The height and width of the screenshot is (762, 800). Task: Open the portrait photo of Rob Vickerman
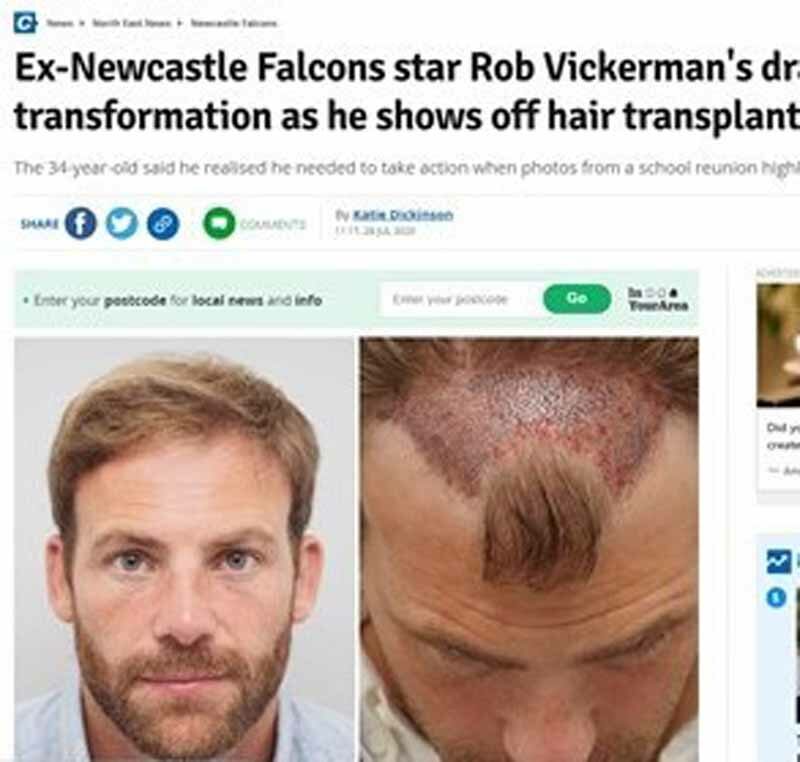click(x=184, y=549)
